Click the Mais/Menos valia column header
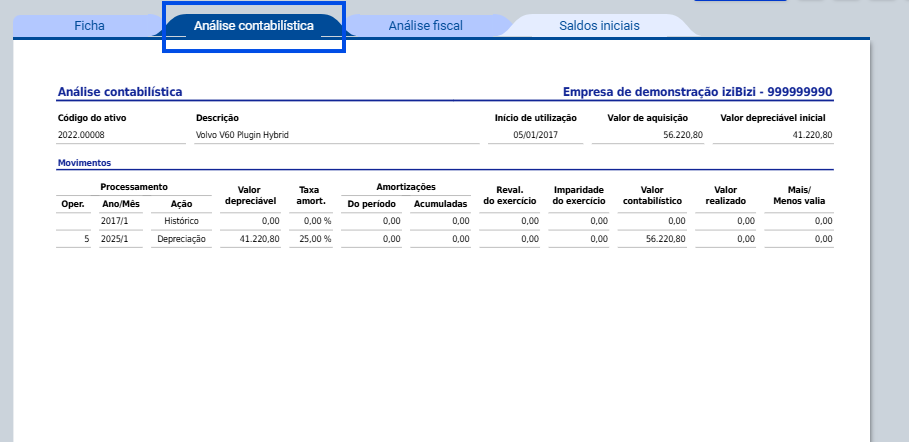 [799, 195]
